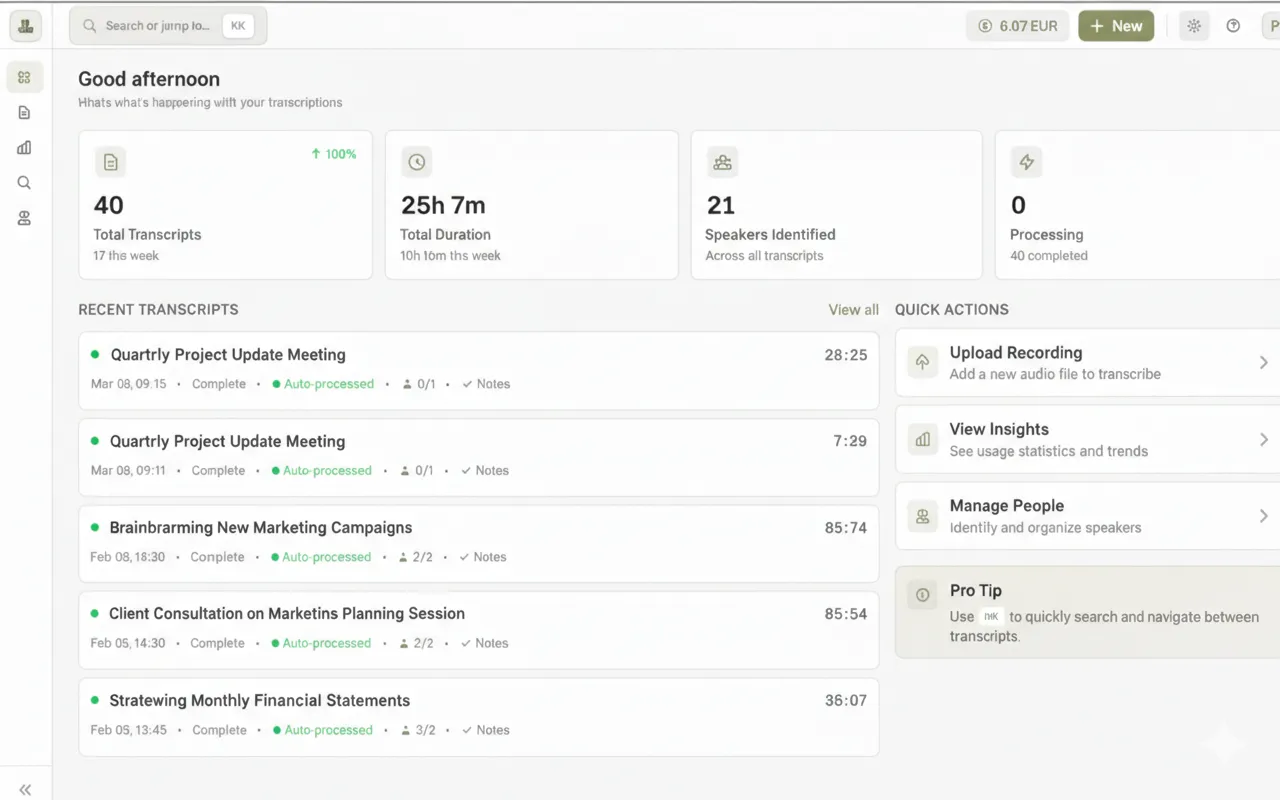Click the View all link for recent transcripts
Screen dimensions: 1280x800
click(x=852, y=310)
